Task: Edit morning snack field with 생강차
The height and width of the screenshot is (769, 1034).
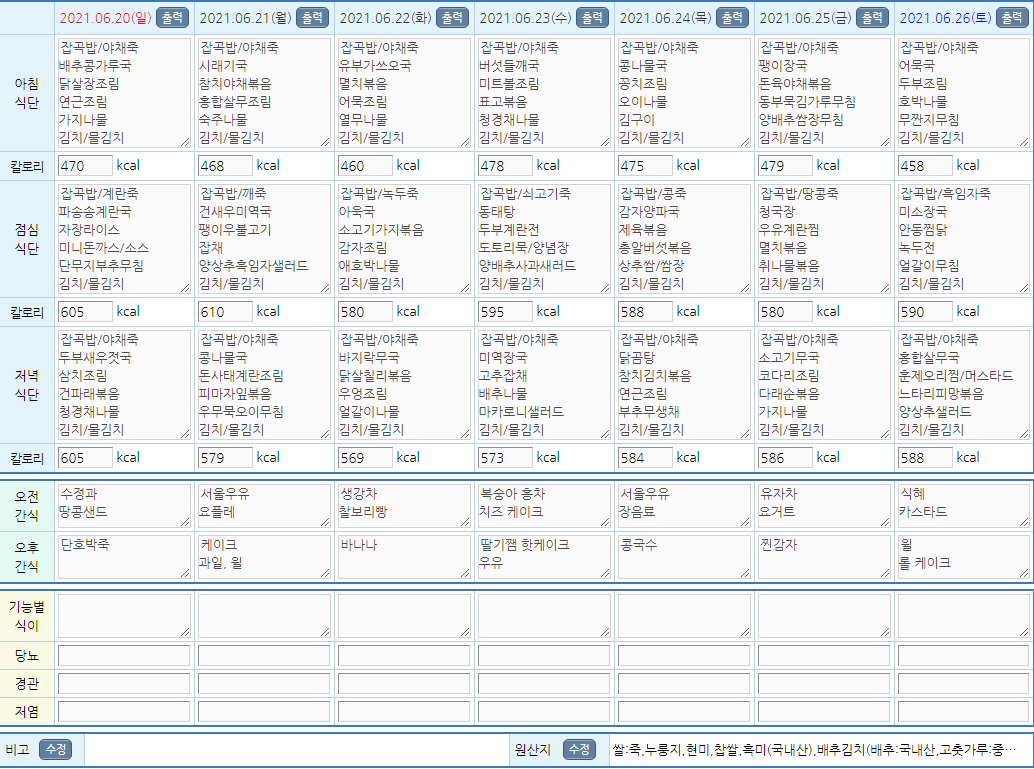Action: click(404, 506)
